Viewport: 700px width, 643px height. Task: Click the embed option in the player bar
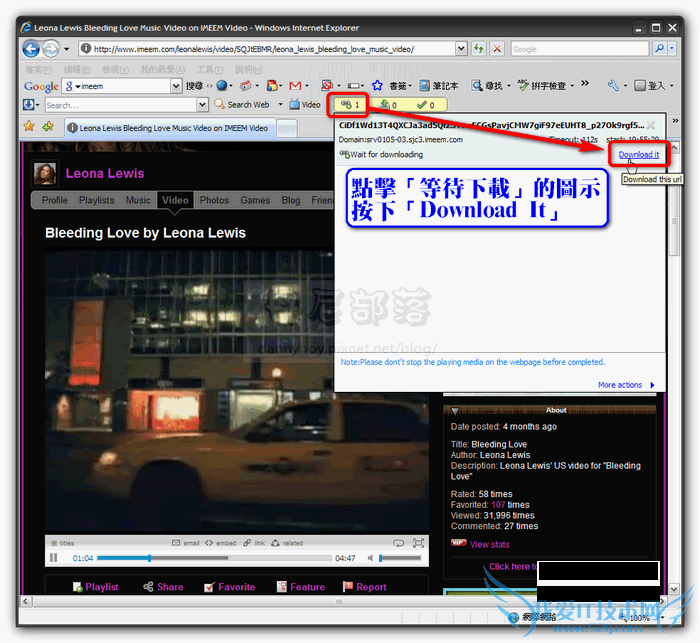coord(221,543)
